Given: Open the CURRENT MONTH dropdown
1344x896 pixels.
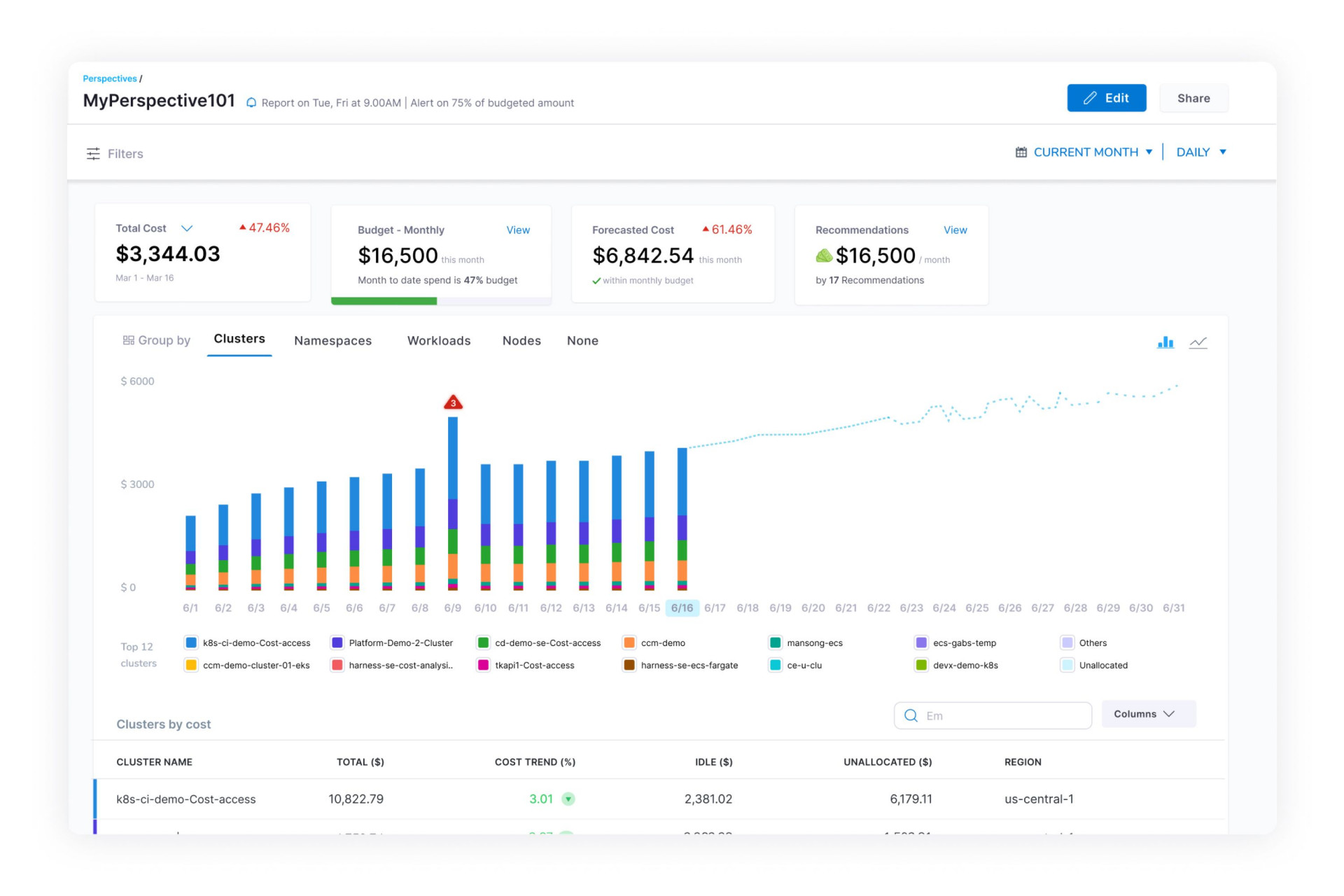Looking at the screenshot, I should coord(1149,152).
